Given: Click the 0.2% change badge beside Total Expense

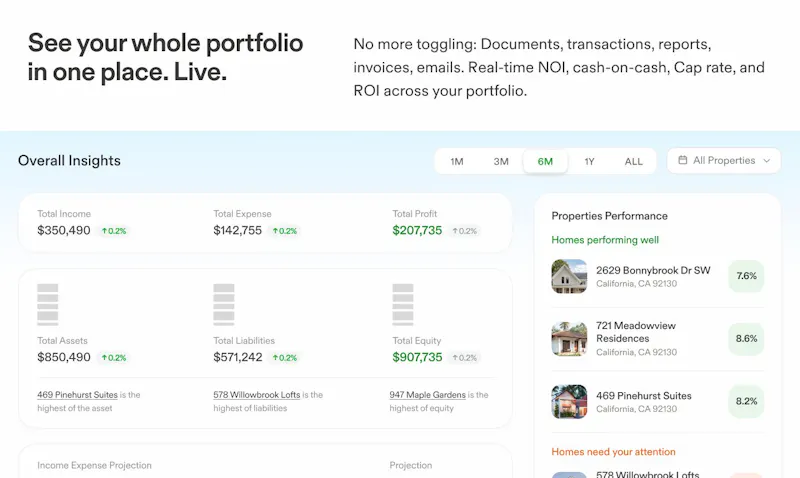Looking at the screenshot, I should pyautogui.click(x=285, y=231).
